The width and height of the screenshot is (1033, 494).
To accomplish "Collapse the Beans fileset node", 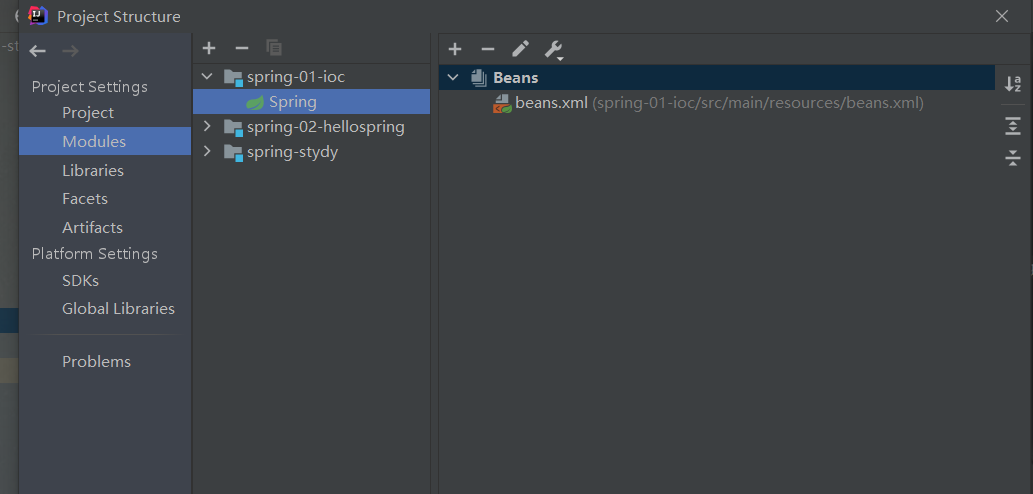I will click(453, 78).
